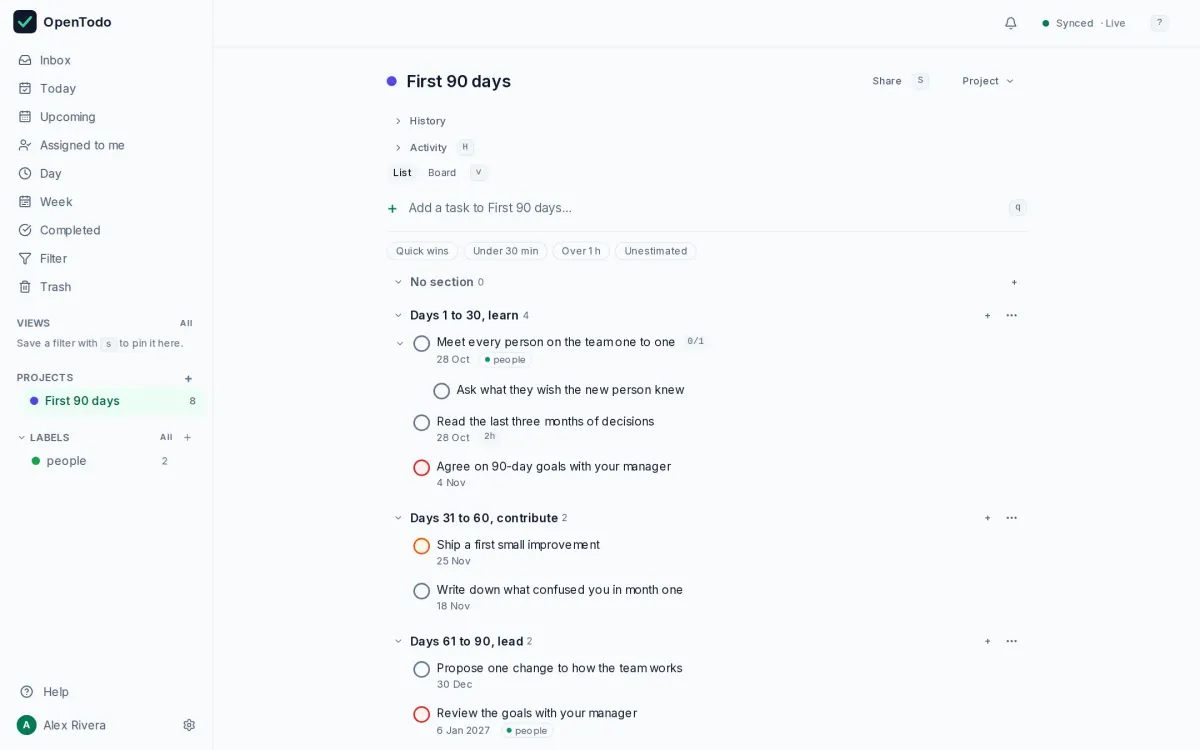This screenshot has height=750, width=1200.
Task: Click the Assigned to me person icon
Action: click(25, 145)
